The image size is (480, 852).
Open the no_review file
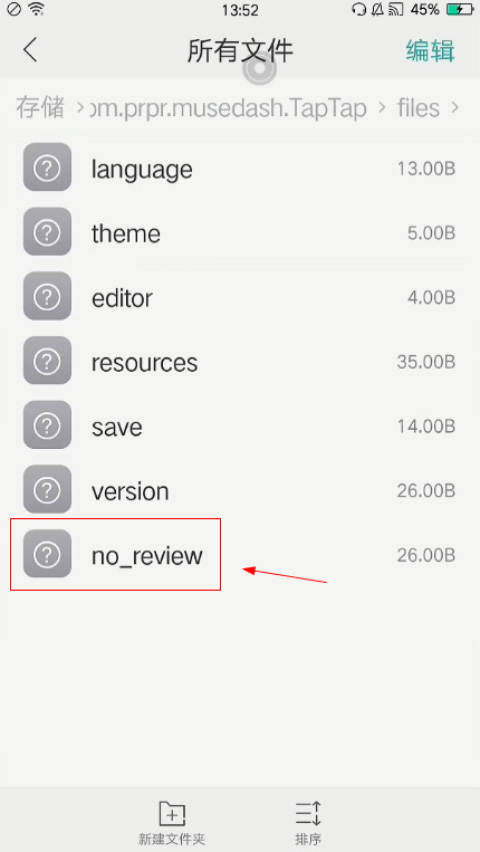(240, 554)
